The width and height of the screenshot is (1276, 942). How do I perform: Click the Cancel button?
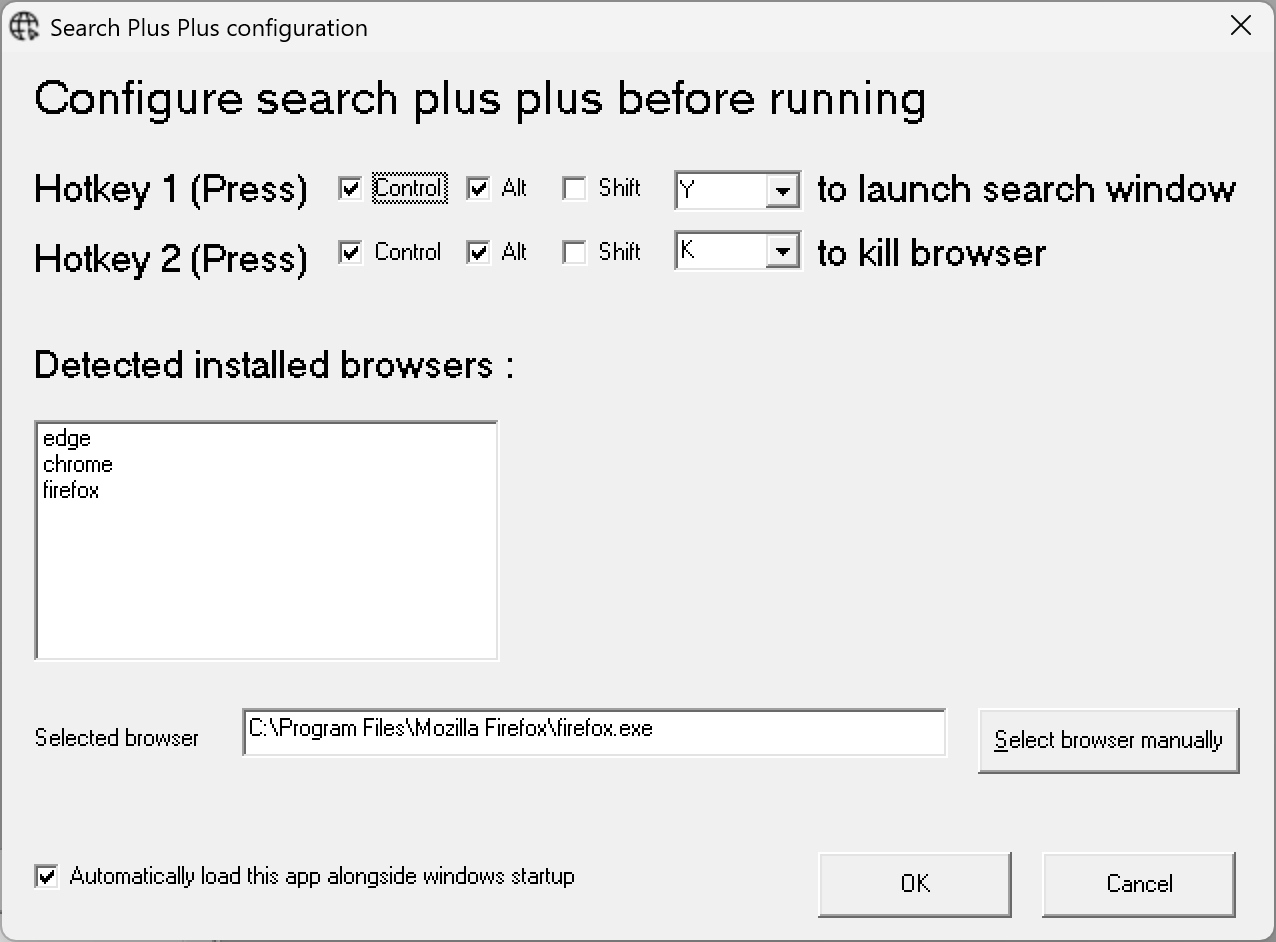[1138, 884]
